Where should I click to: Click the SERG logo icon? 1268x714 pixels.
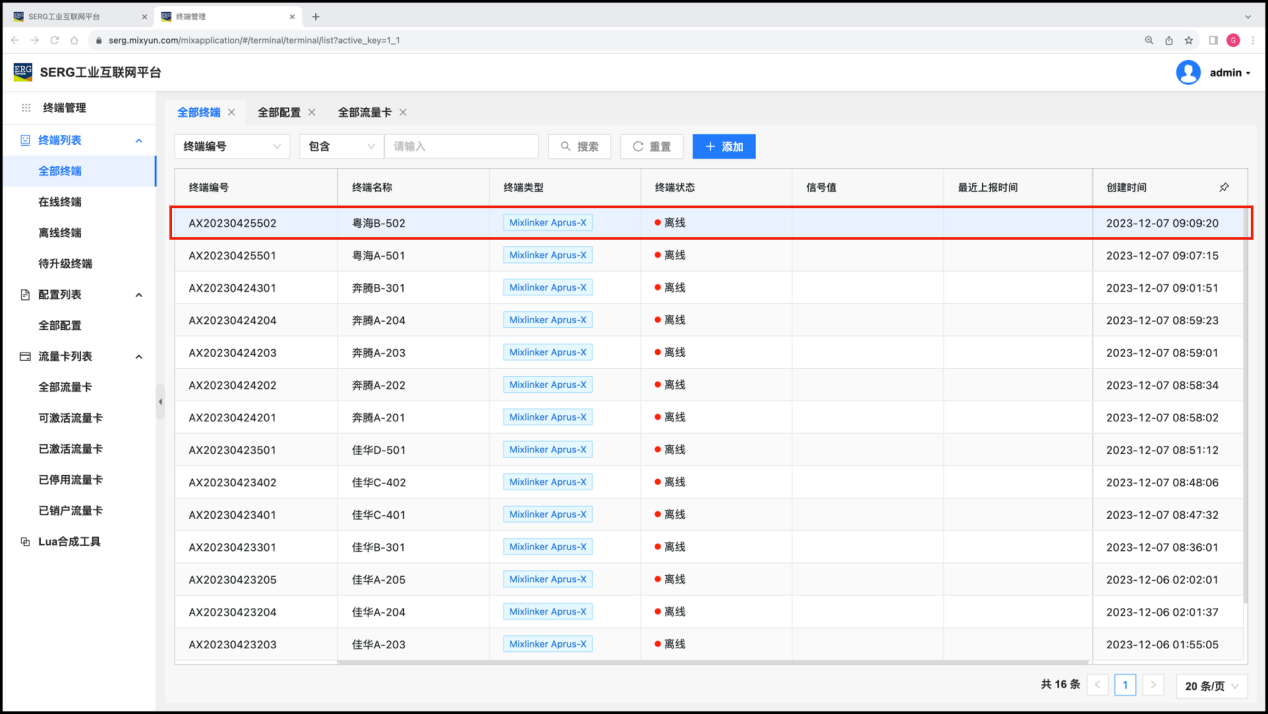(x=22, y=72)
